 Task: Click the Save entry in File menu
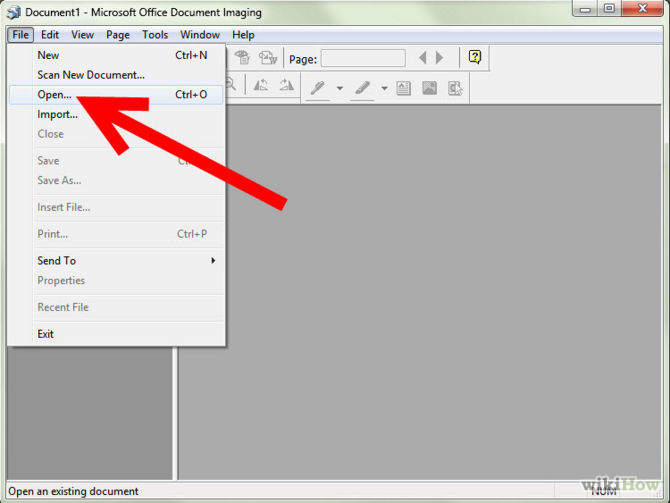coord(116,161)
